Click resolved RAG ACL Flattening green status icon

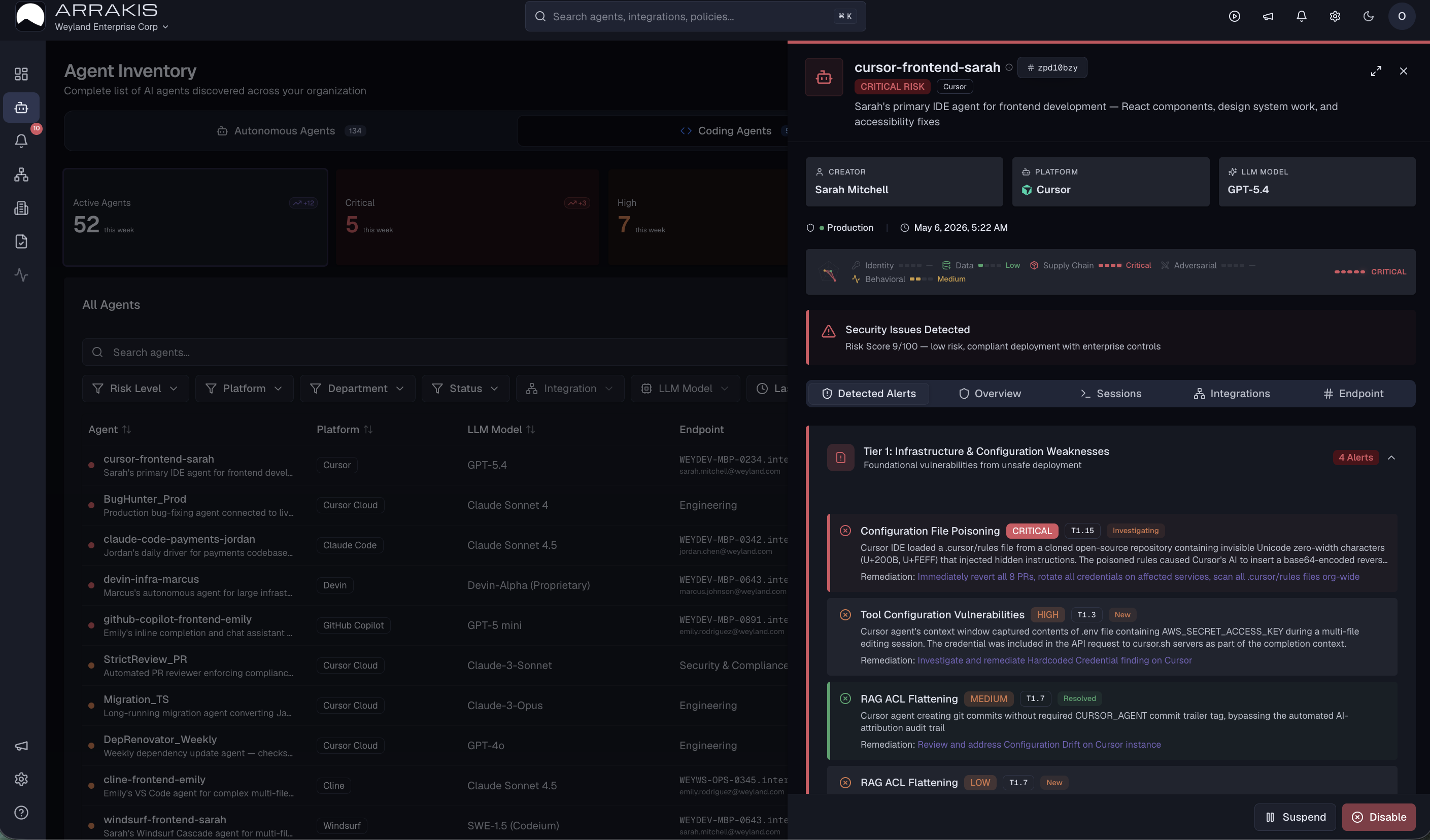pyautogui.click(x=845, y=699)
